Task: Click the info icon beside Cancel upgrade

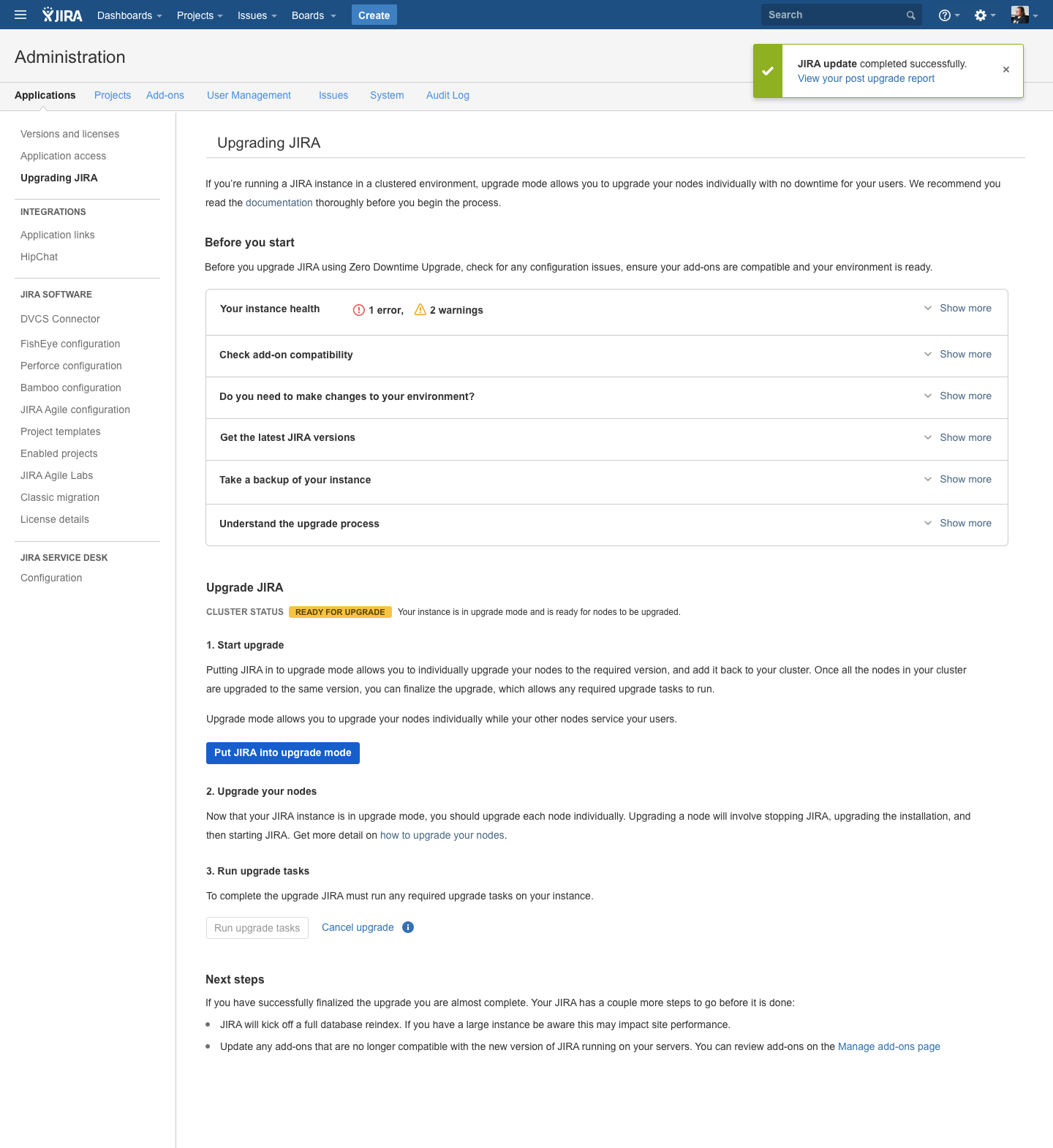Action: click(408, 927)
